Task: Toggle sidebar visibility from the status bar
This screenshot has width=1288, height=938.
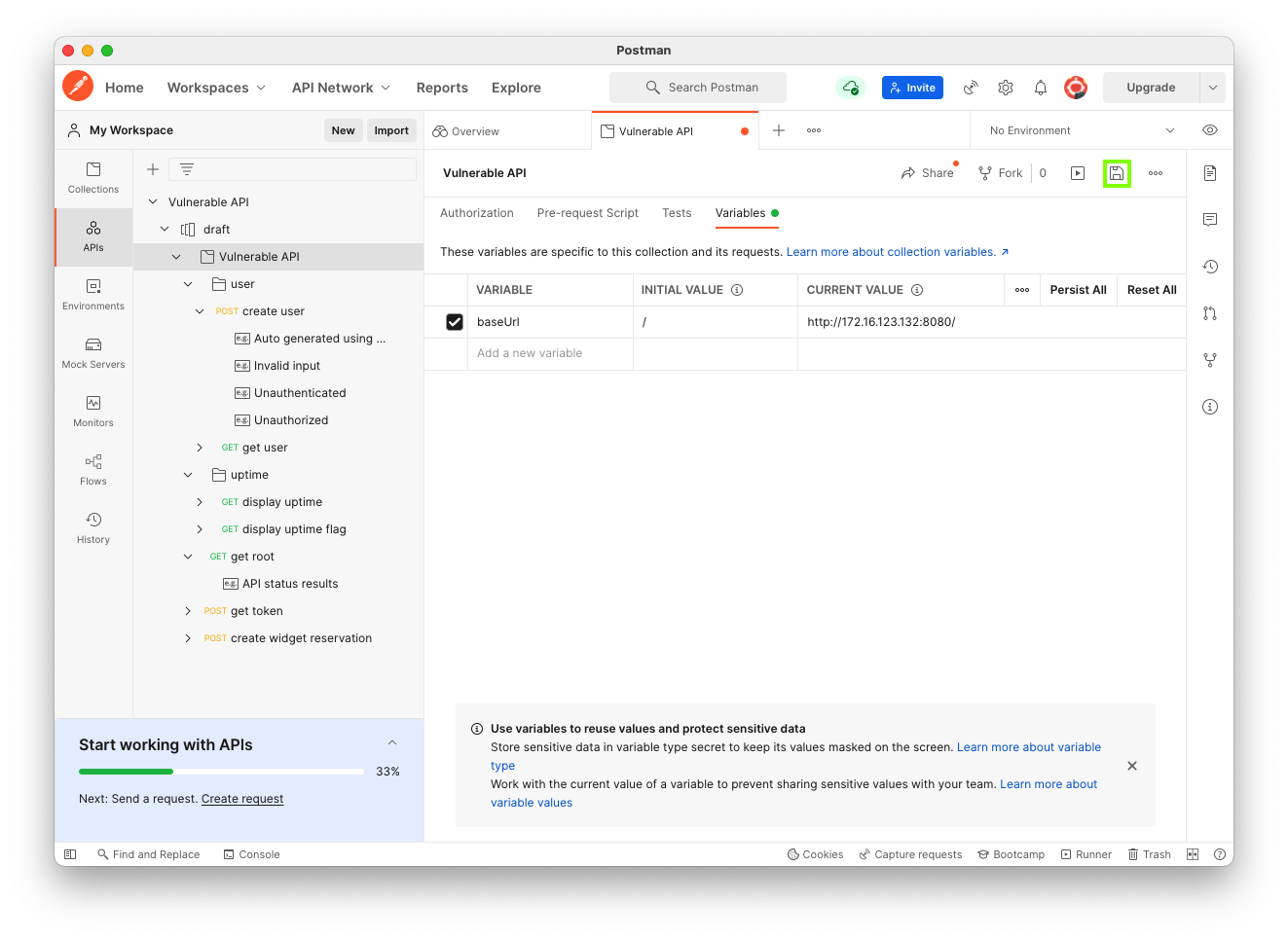Action: pos(70,854)
